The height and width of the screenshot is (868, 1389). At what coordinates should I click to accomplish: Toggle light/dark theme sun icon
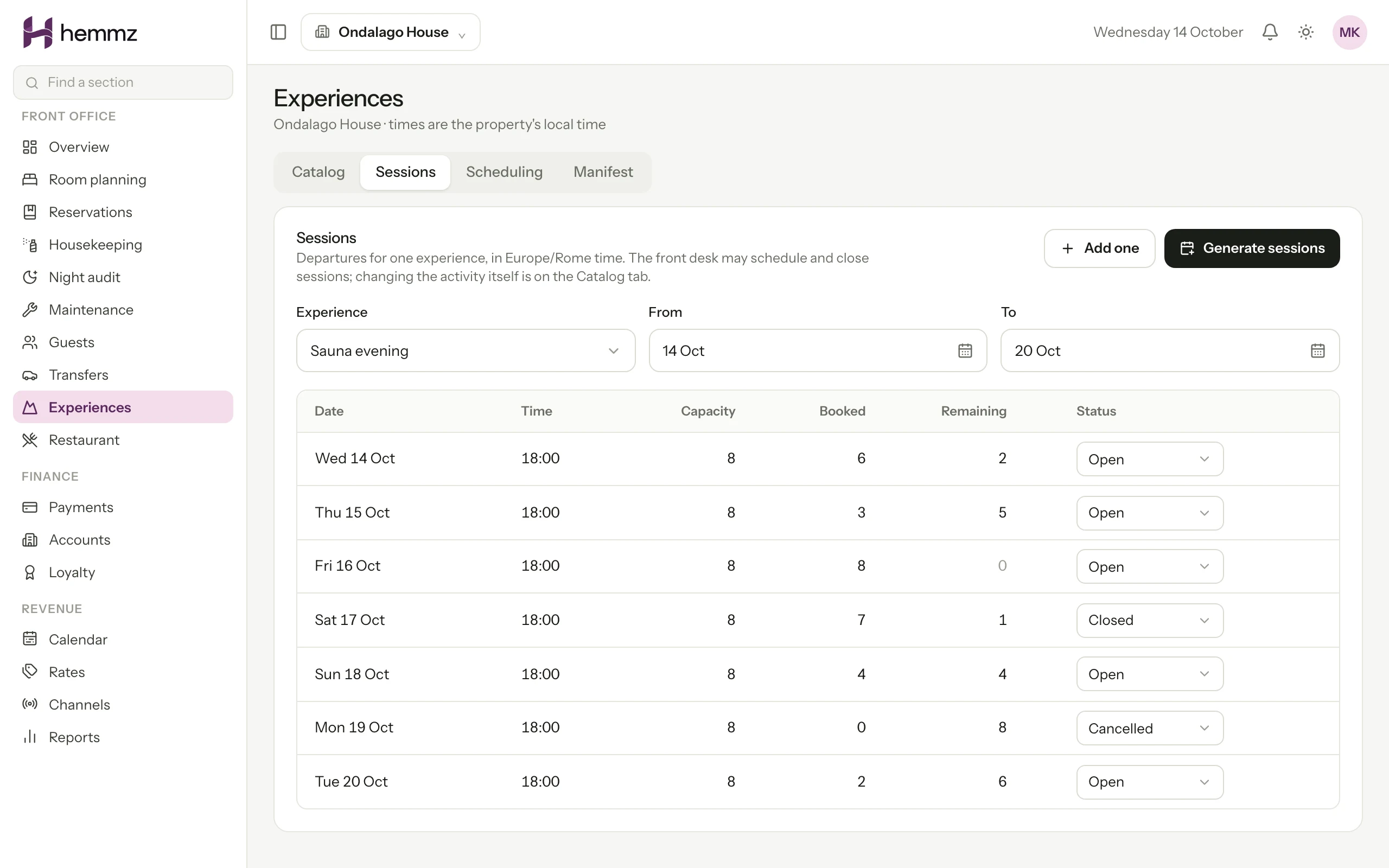(x=1306, y=32)
